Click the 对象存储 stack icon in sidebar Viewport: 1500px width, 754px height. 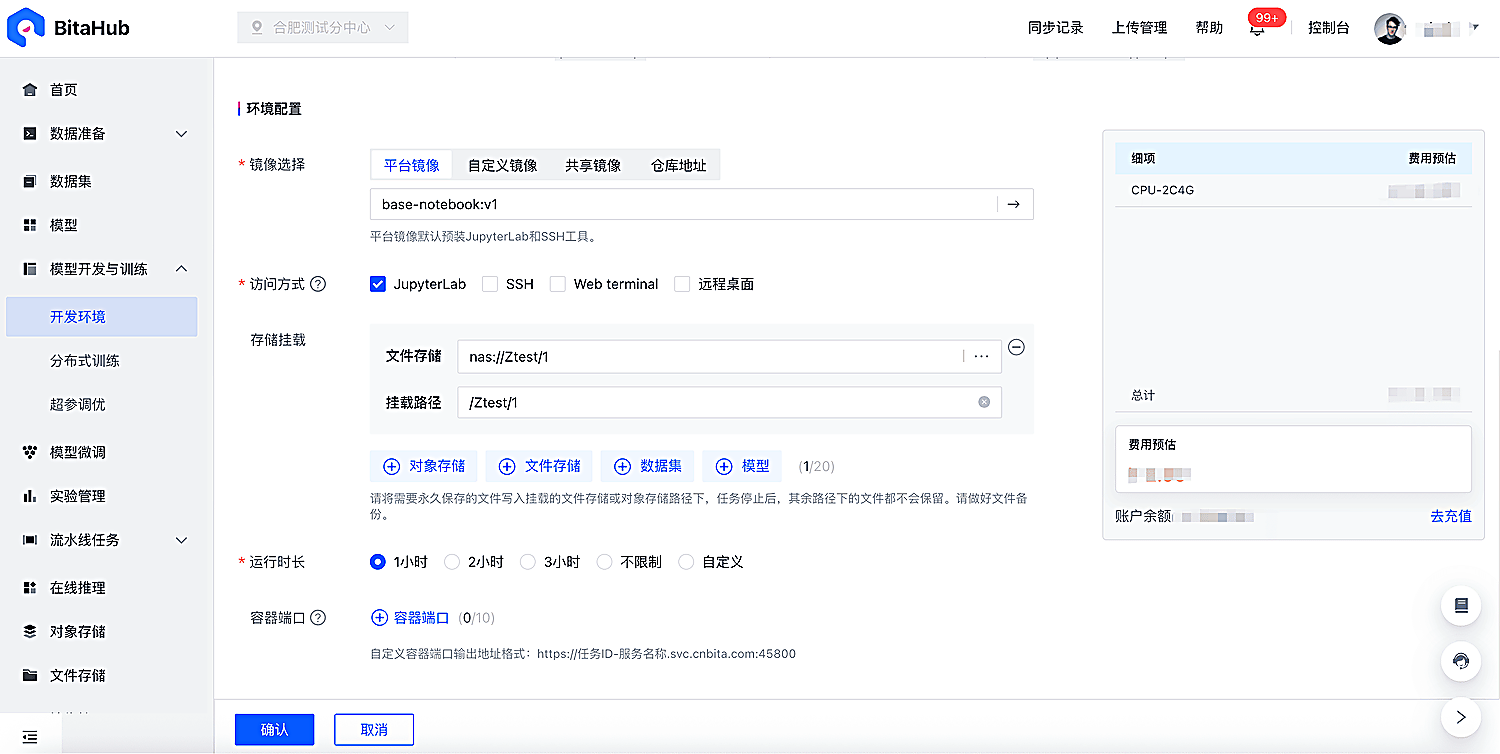[x=30, y=632]
